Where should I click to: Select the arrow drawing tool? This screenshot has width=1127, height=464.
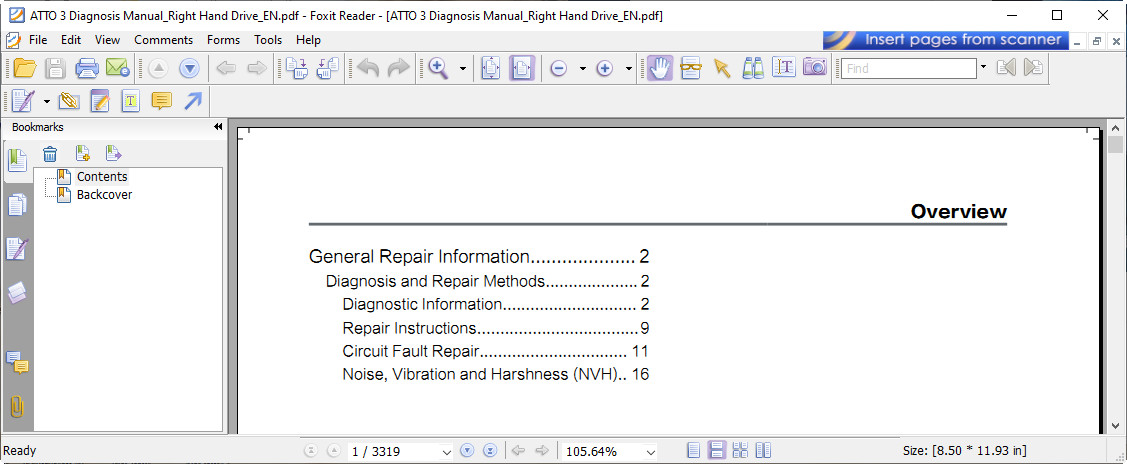(193, 101)
